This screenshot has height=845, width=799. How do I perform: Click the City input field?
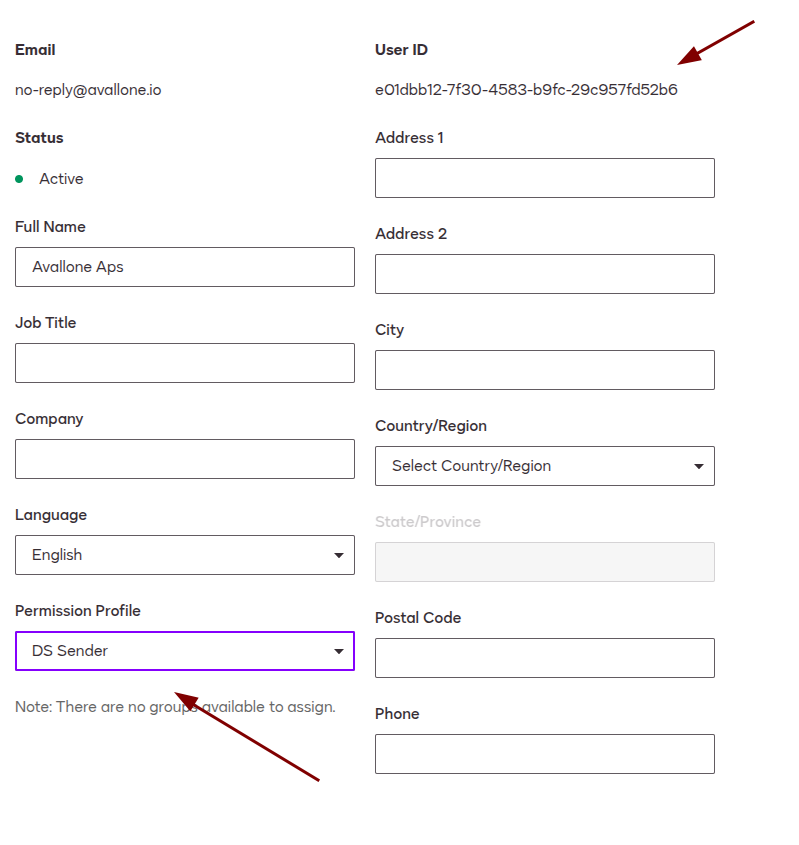[545, 370]
